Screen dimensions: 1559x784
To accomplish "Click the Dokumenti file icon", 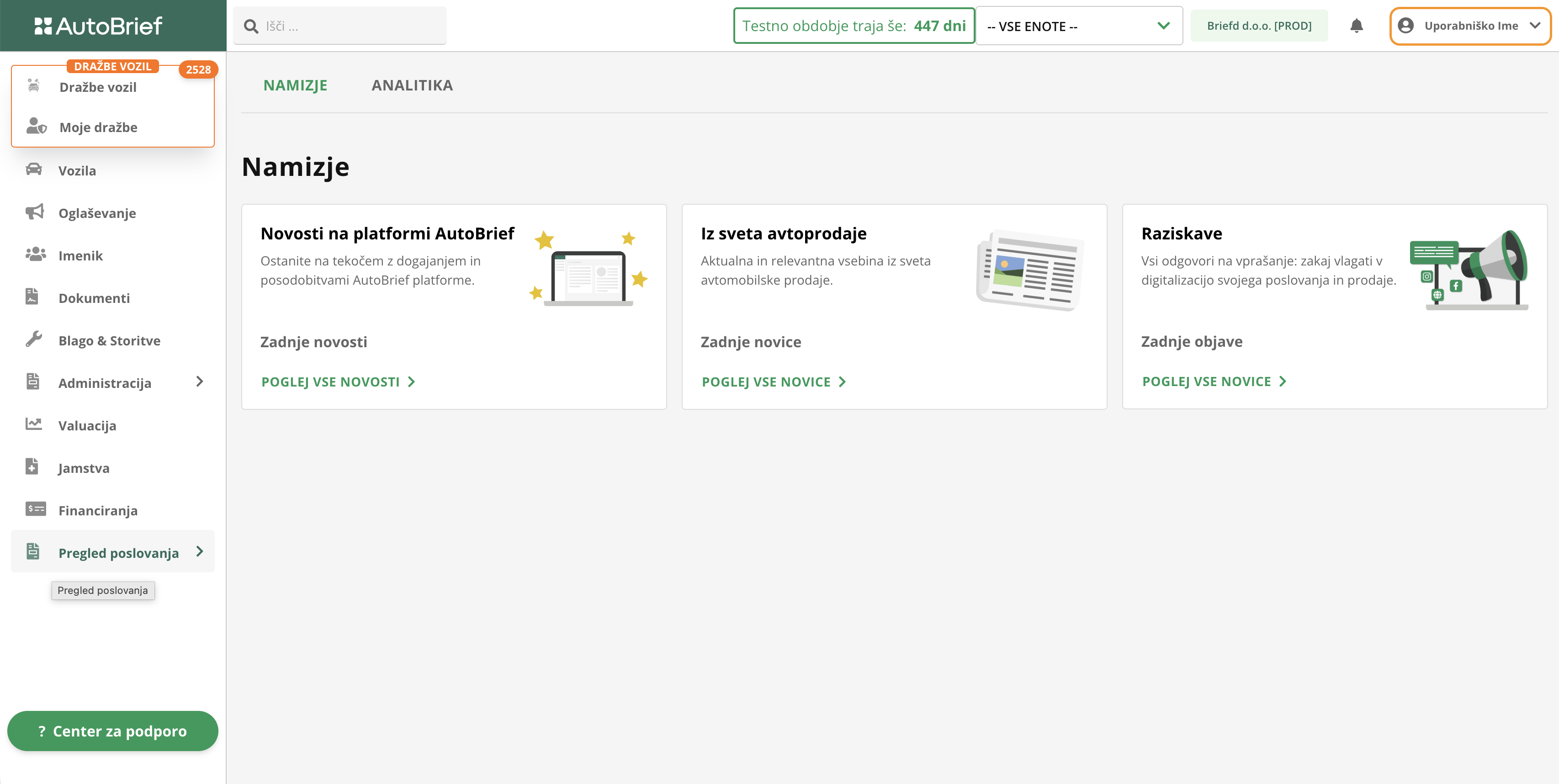I will point(32,297).
